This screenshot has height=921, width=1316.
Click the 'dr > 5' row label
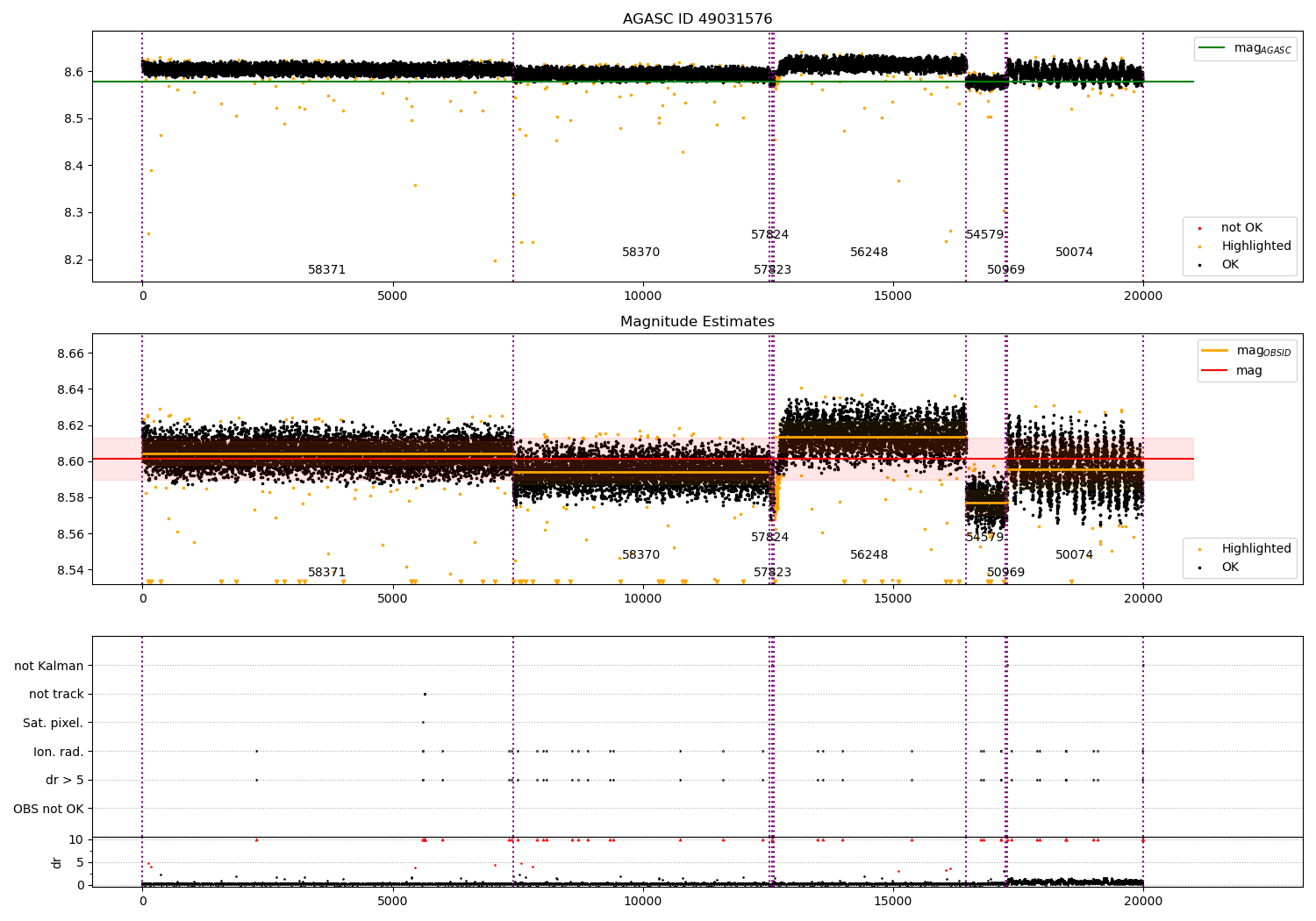65,781
